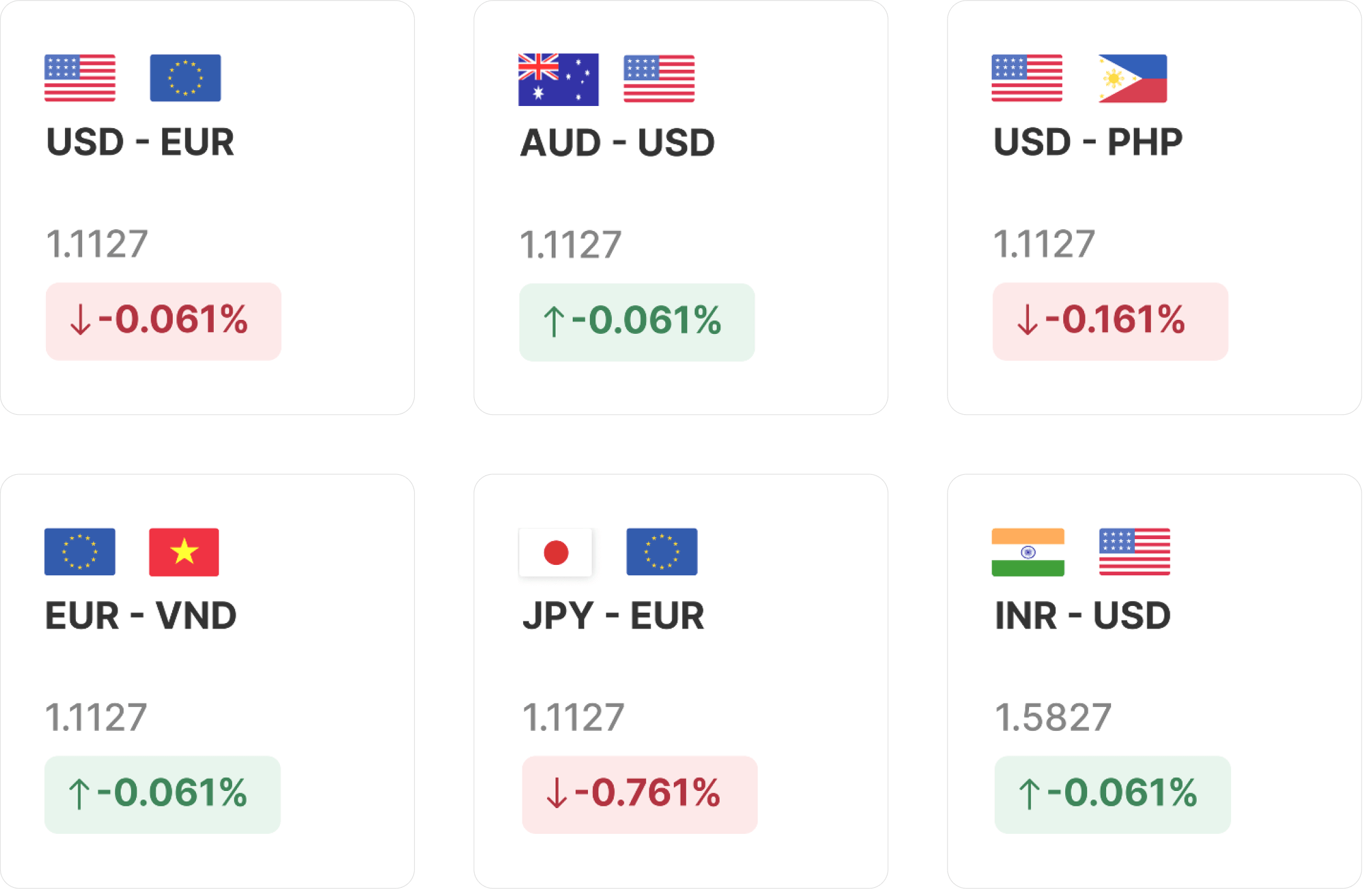Select the USD - PHP pair title
The image size is (1372, 889).
[1088, 142]
